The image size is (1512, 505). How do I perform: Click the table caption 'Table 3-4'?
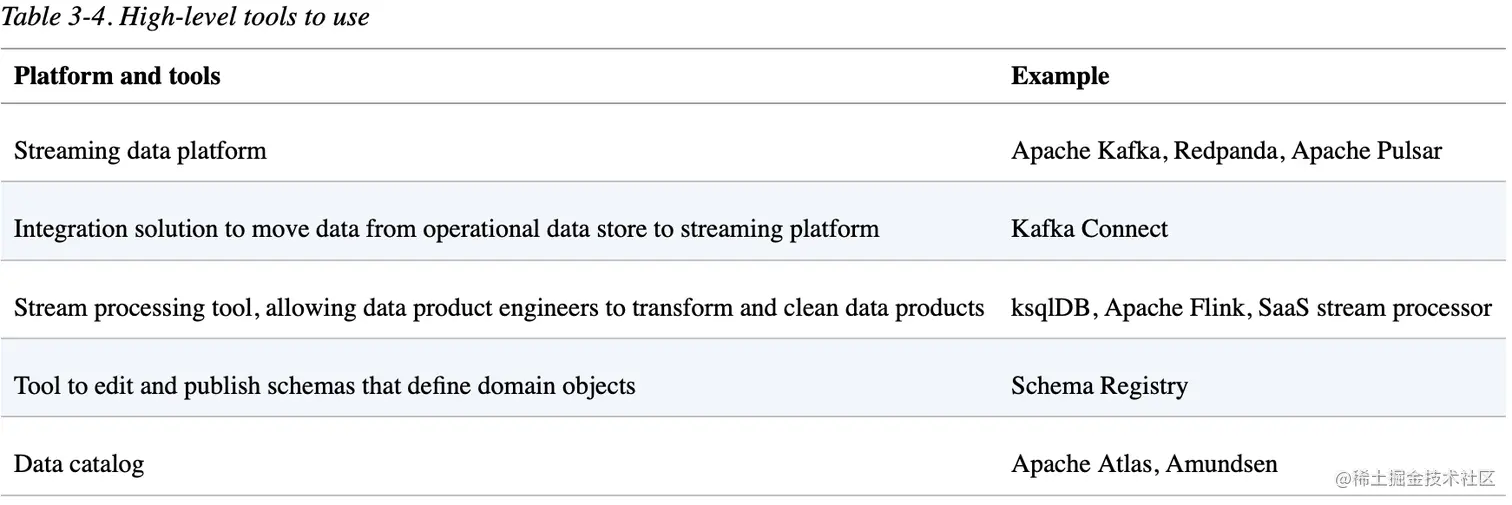[60, 17]
